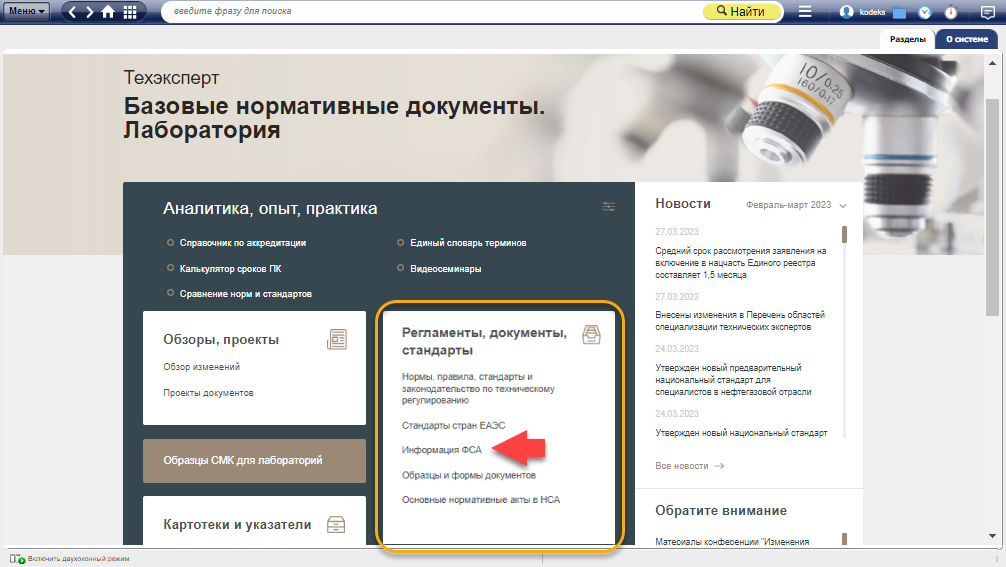
Task: Open news Утвержден новый предварительный национальный стандарт
Action: click(733, 380)
